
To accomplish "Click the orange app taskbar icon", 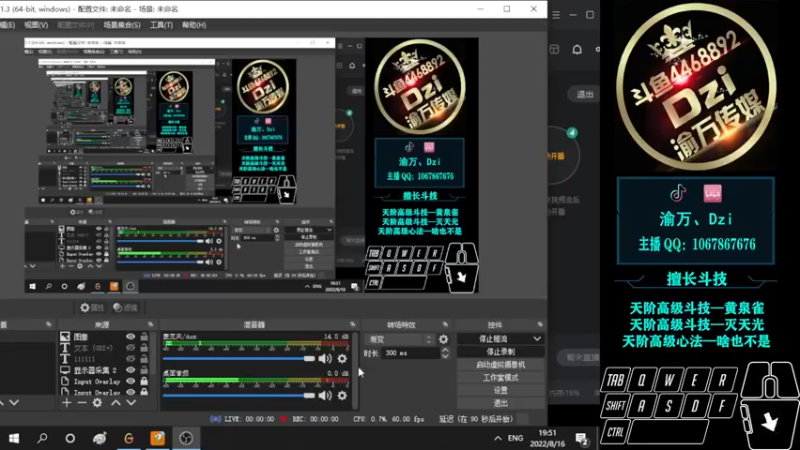I will pos(158,438).
